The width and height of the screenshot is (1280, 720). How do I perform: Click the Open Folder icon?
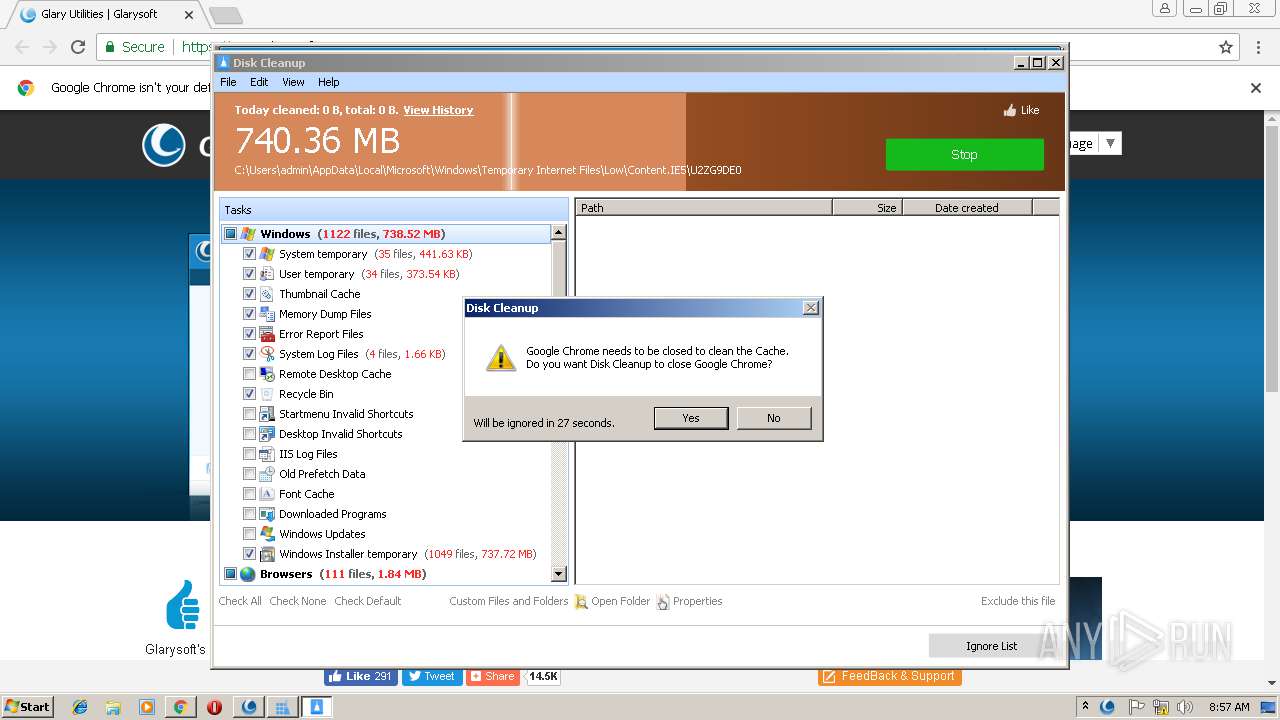tap(581, 602)
